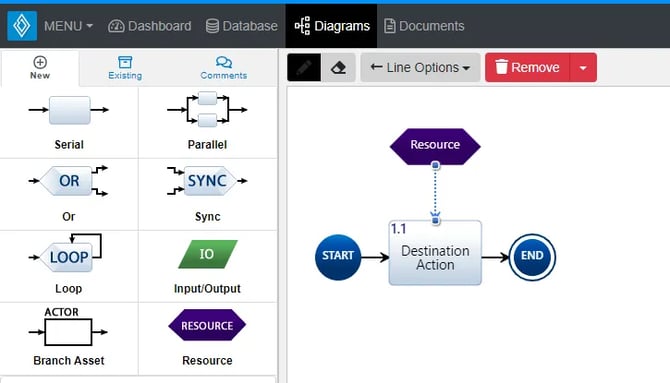670x383 pixels.
Task: Select the Destination Action box
Action: pyautogui.click(x=435, y=253)
